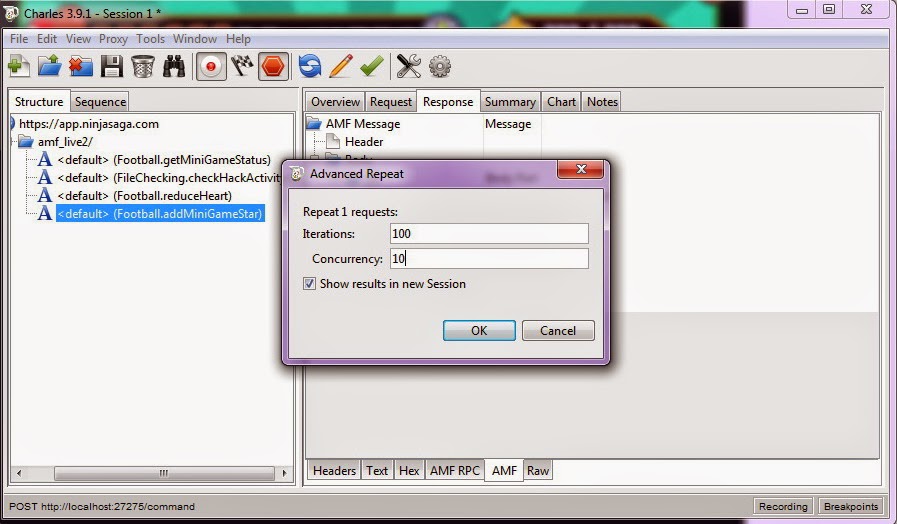Image resolution: width=897 pixels, height=524 pixels.
Task: Click the Iterations input field
Action: coord(489,233)
